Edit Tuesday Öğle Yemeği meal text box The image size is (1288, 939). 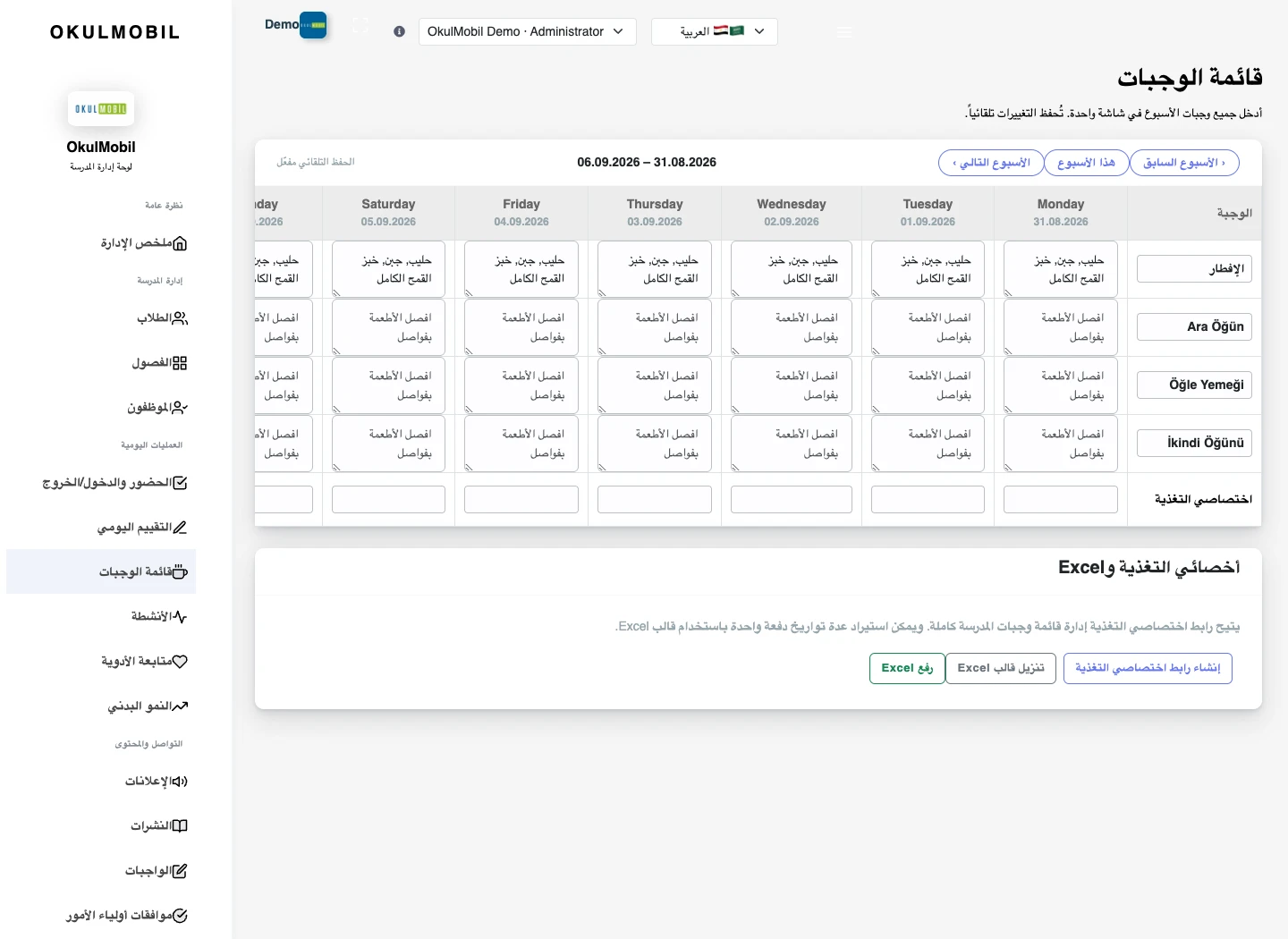click(928, 385)
